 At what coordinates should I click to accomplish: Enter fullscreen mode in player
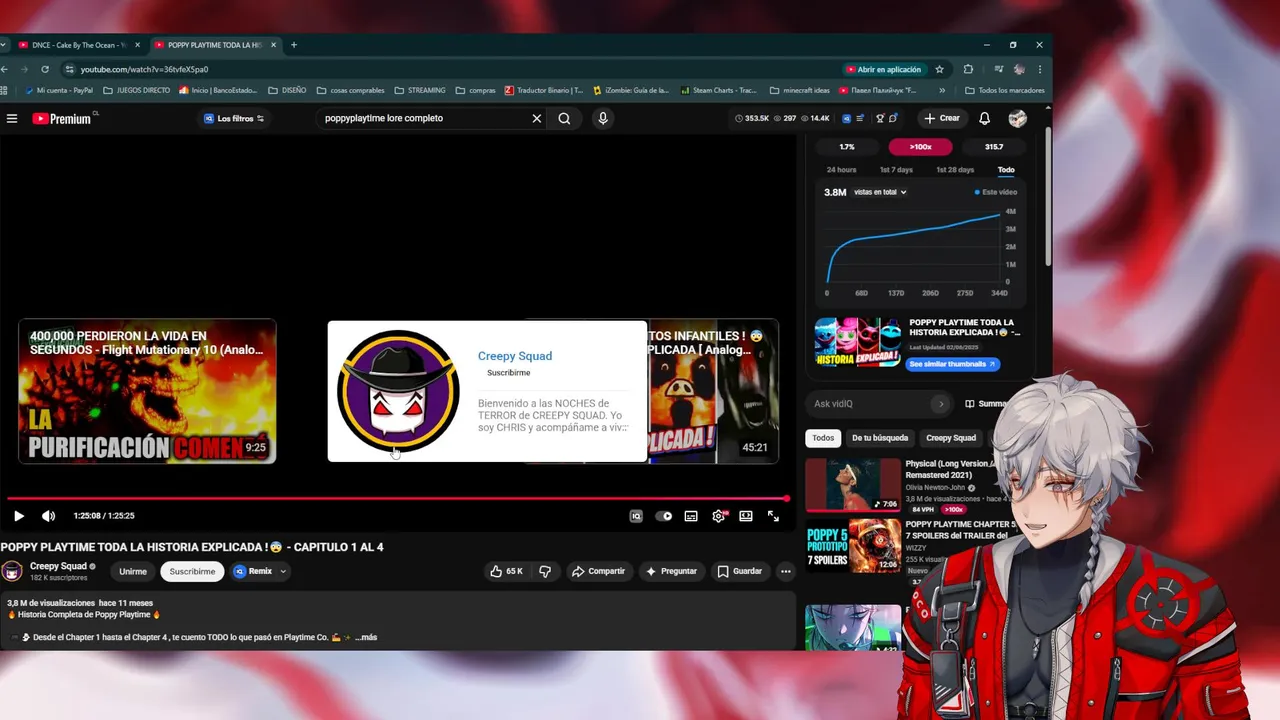tap(773, 516)
